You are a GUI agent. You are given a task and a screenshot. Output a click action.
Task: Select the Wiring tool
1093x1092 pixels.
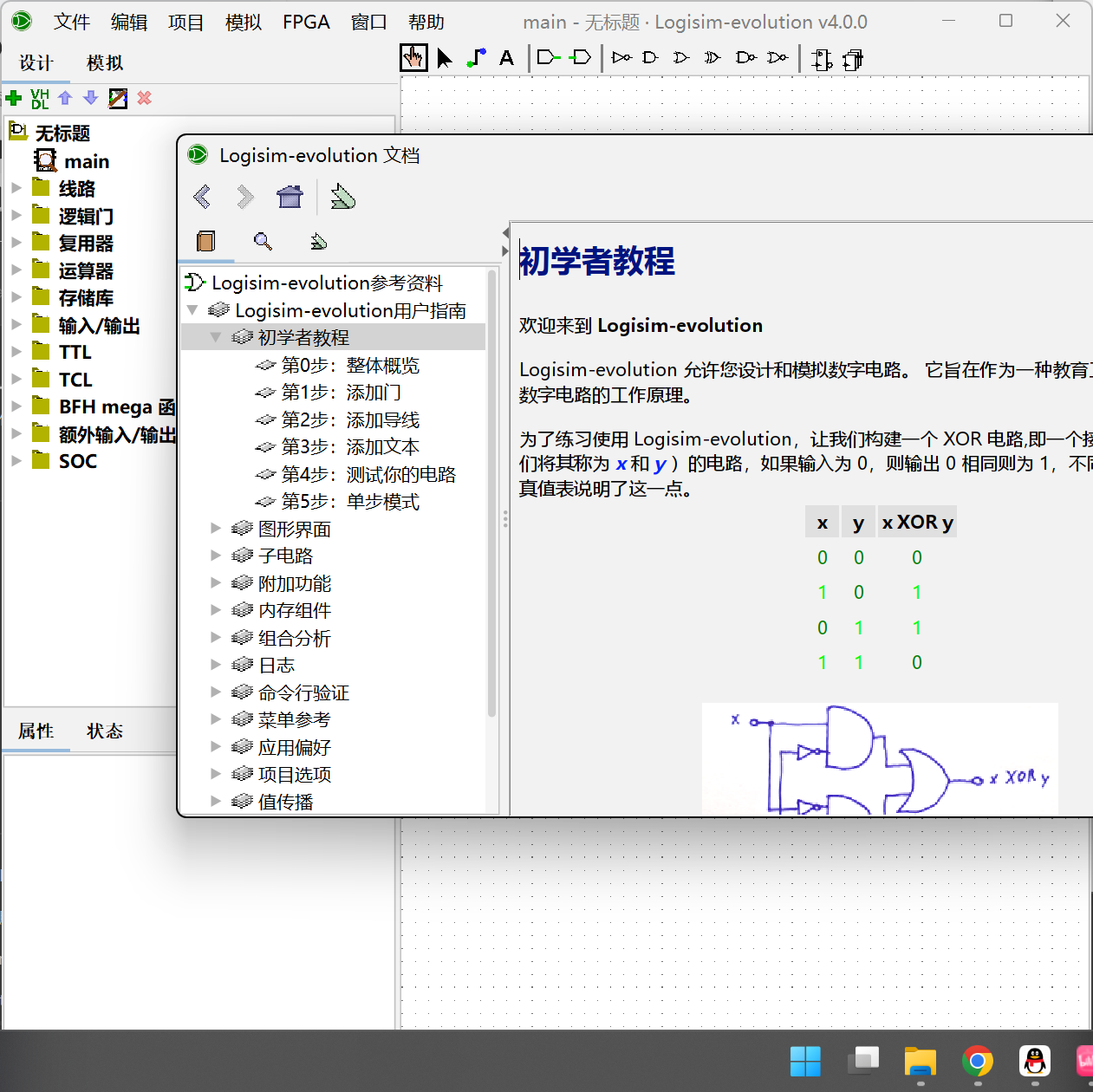tap(475, 57)
